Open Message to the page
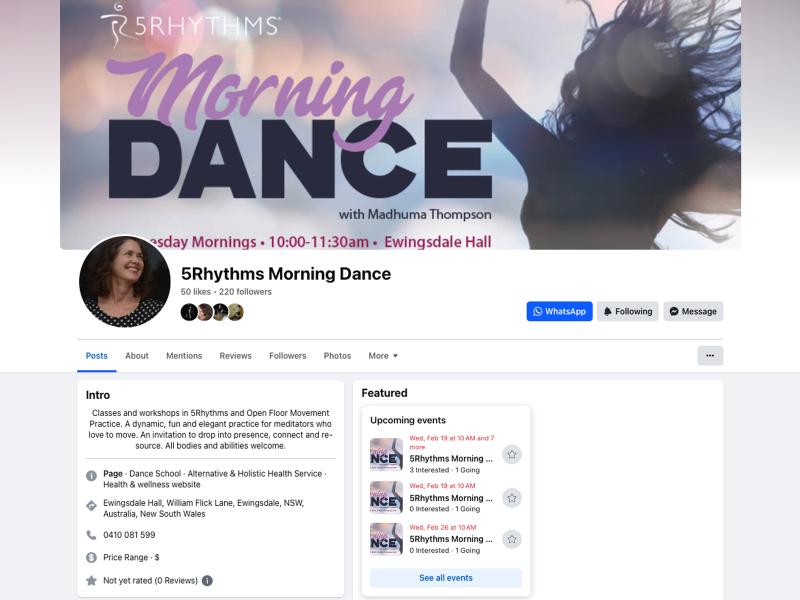This screenshot has height=600, width=800. coord(693,311)
